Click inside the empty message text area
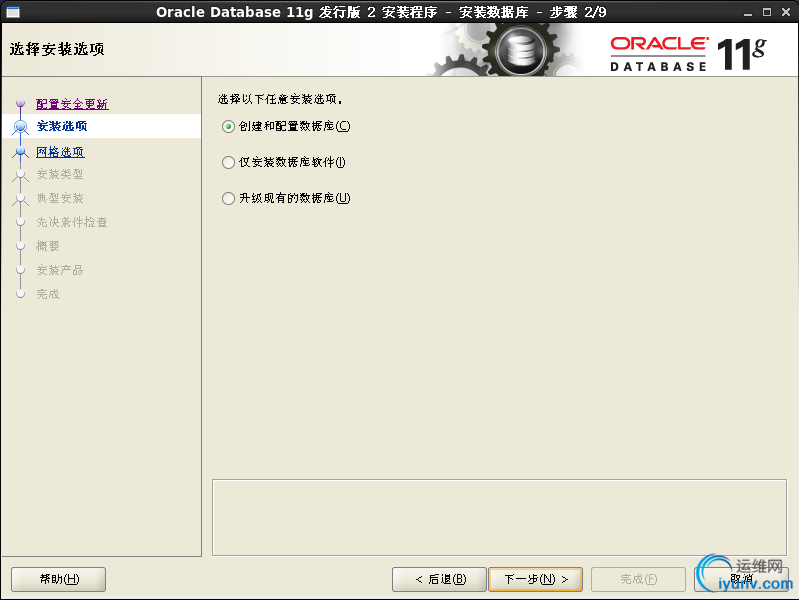Viewport: 799px width, 600px height. coord(499,517)
